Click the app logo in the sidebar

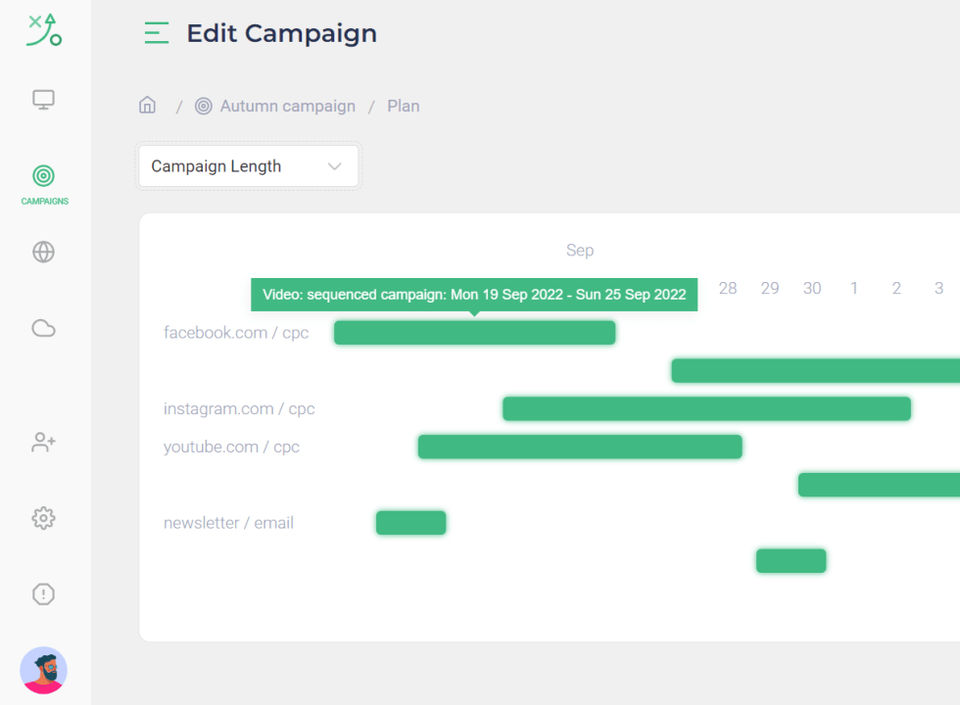coord(44,30)
